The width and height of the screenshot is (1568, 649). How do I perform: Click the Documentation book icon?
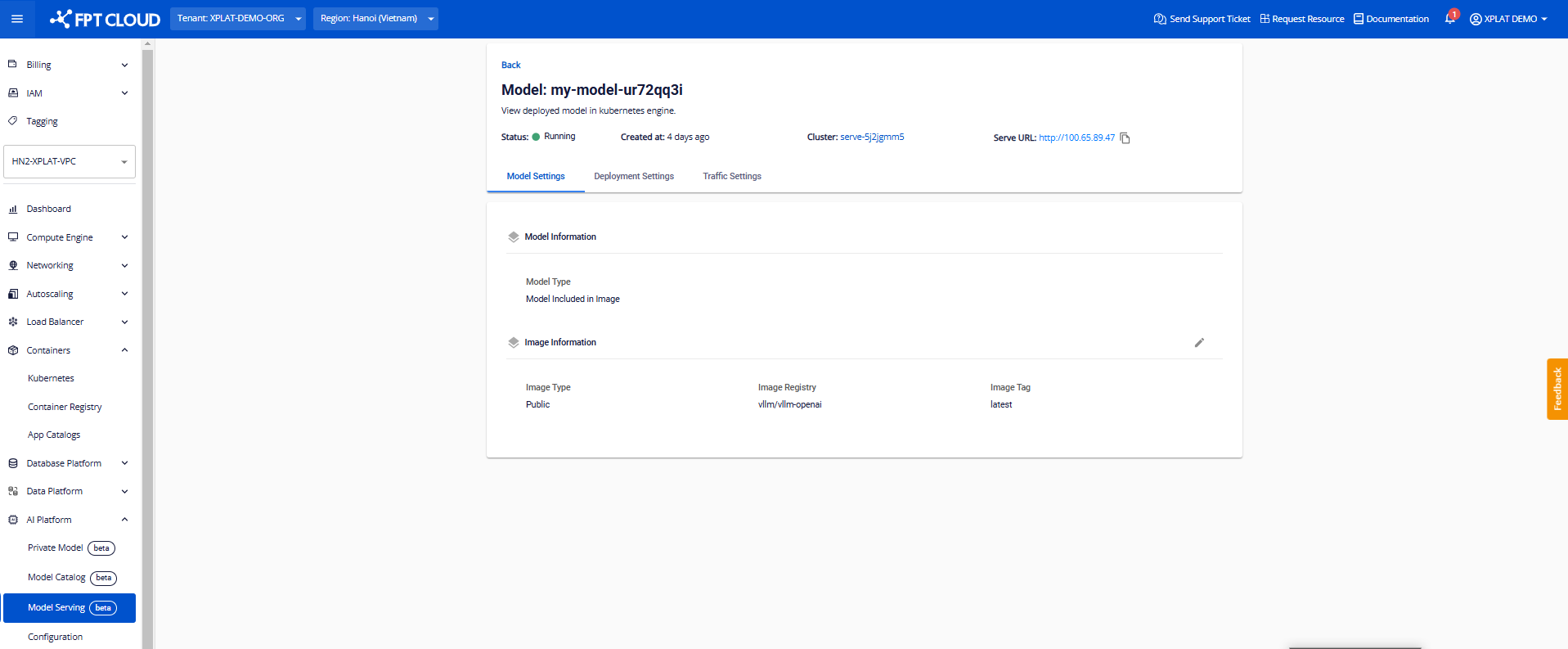click(x=1359, y=19)
